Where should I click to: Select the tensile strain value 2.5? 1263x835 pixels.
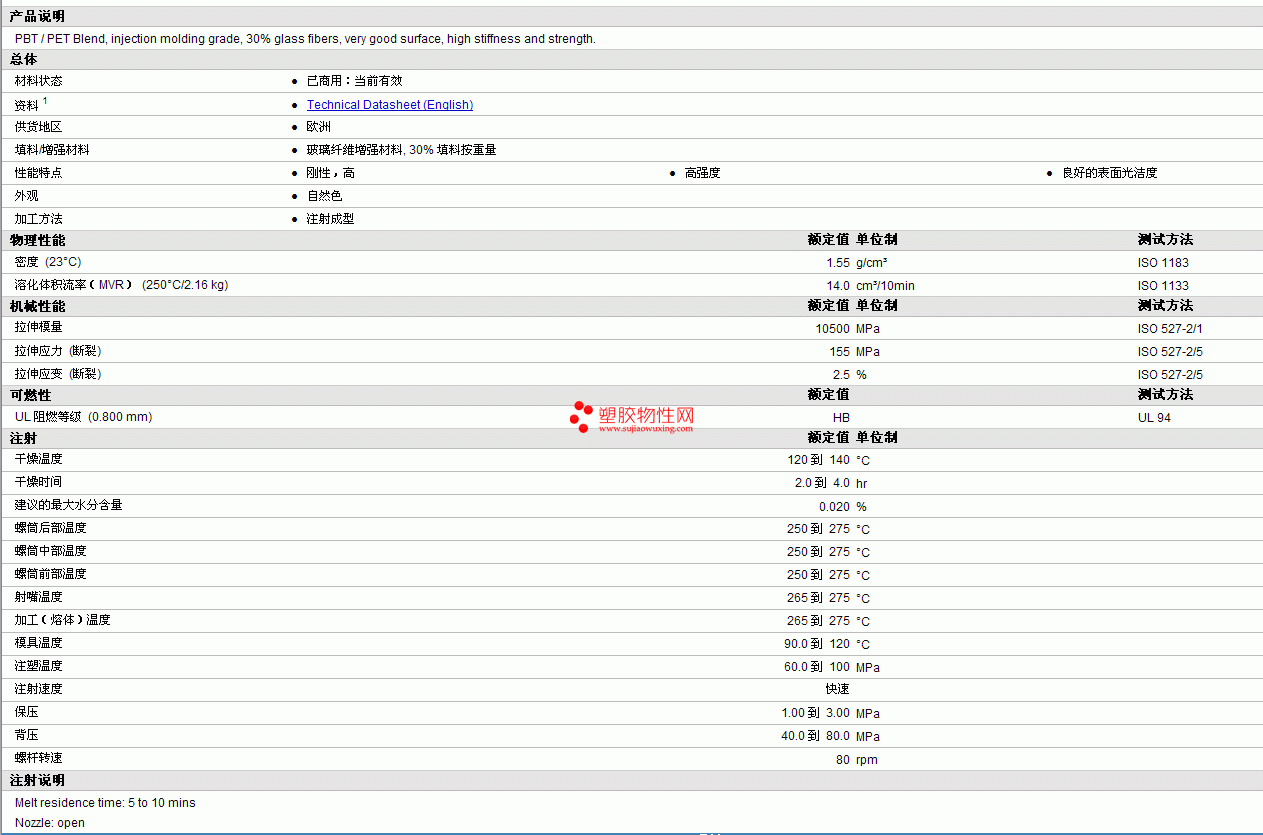tap(841, 375)
